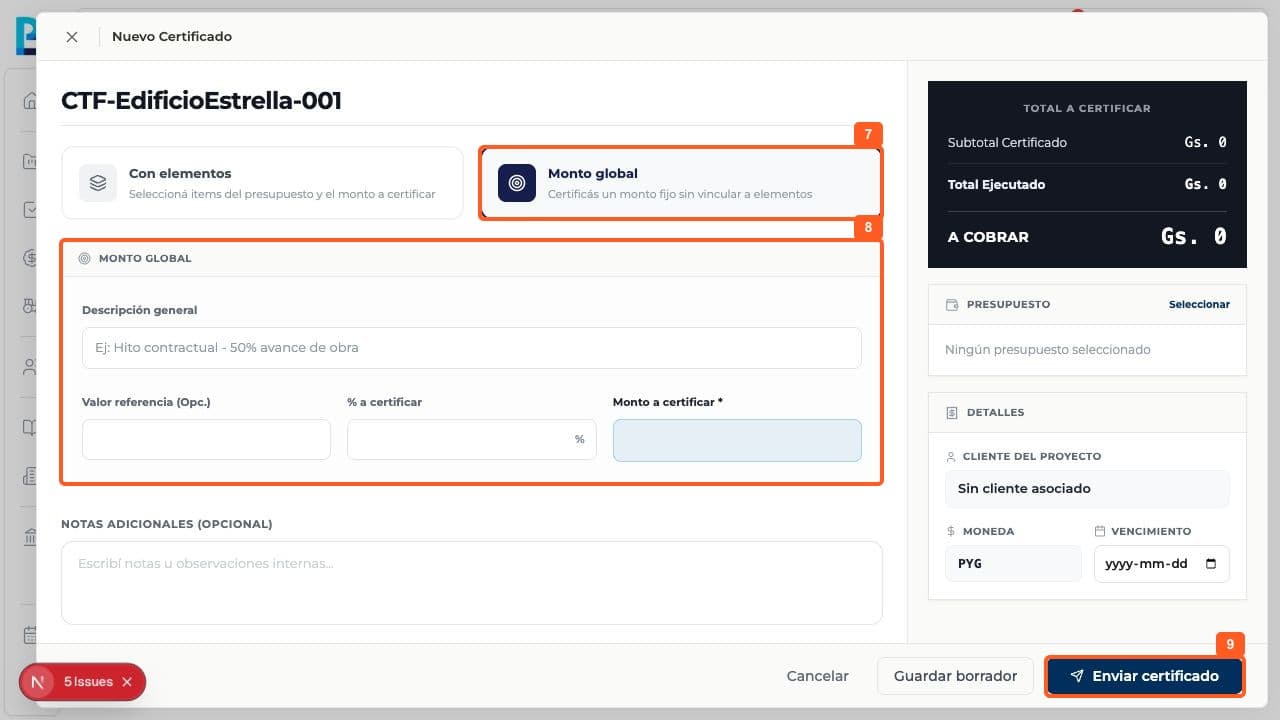Image resolution: width=1280 pixels, height=720 pixels.
Task: Click the wallet icon next to PRESUPUESTO
Action: [952, 304]
